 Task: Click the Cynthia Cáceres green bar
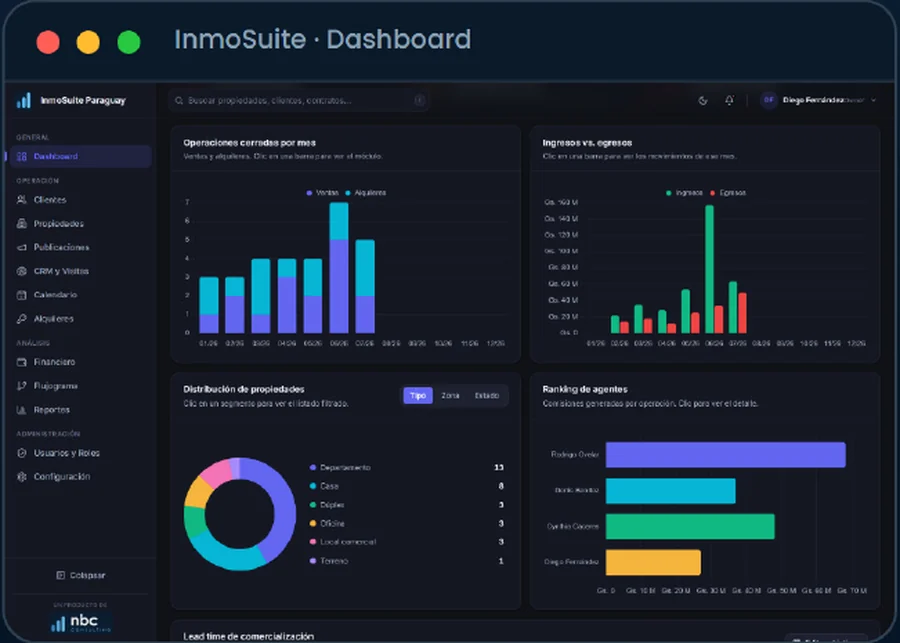pyautogui.click(x=690, y=526)
